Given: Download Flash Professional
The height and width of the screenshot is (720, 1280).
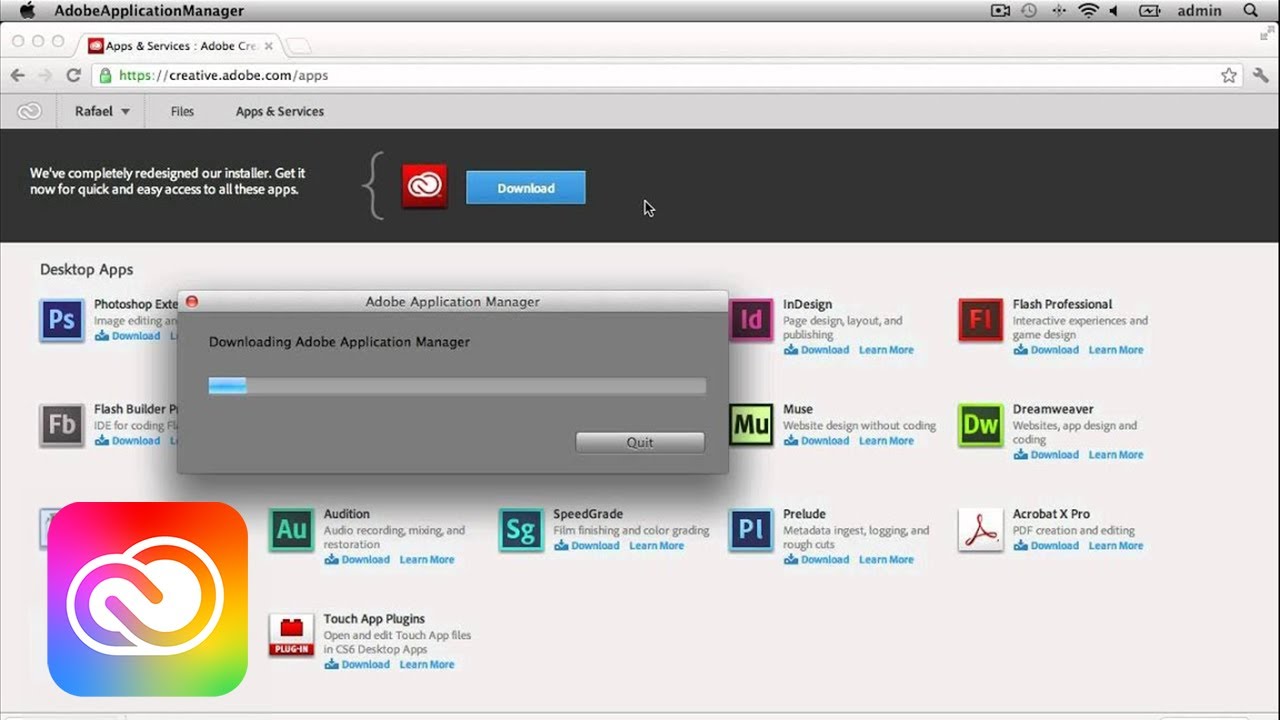Looking at the screenshot, I should tap(1046, 350).
